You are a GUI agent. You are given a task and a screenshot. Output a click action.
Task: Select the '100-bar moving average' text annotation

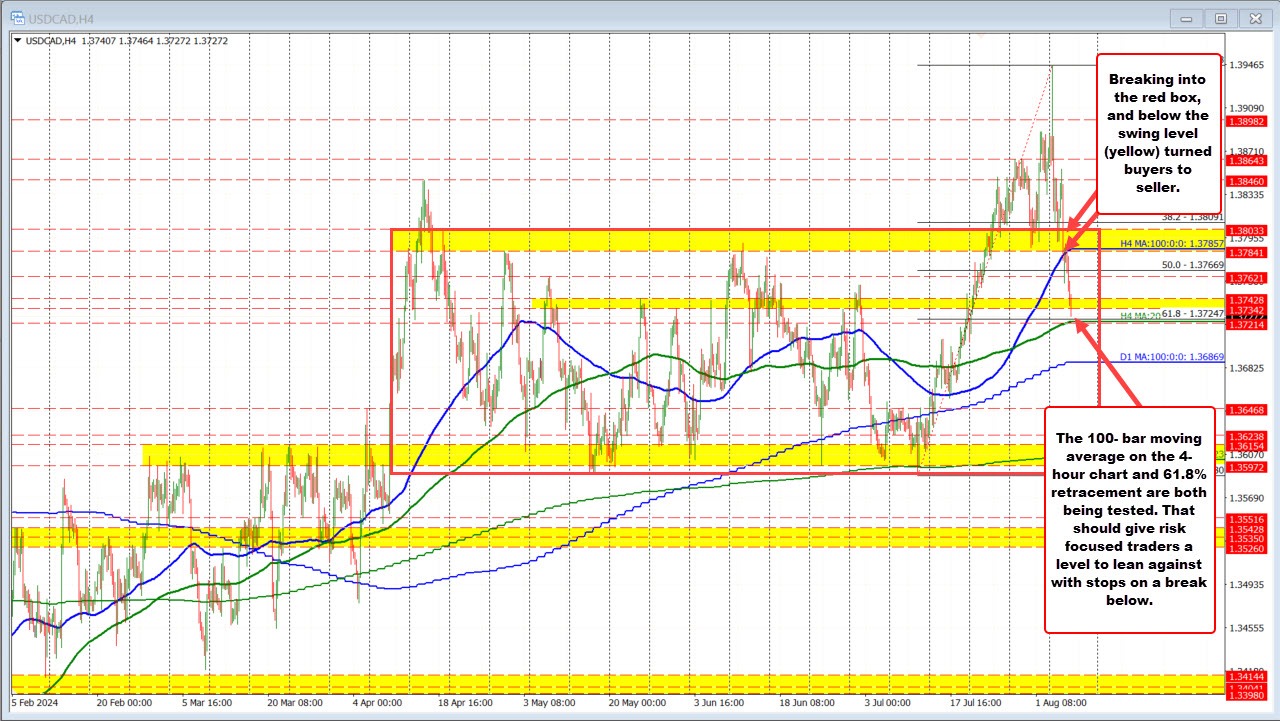click(x=1129, y=519)
